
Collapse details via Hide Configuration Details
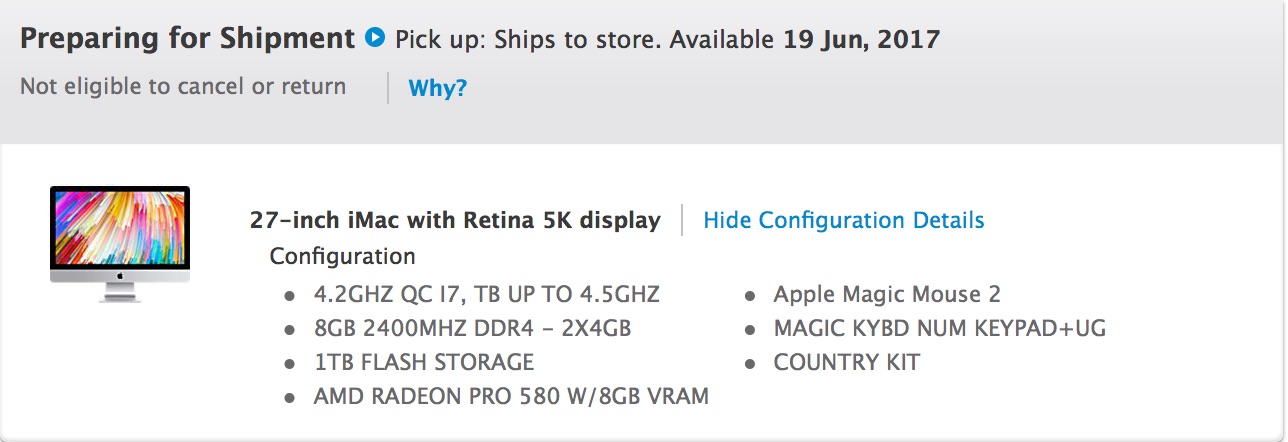[x=843, y=220]
